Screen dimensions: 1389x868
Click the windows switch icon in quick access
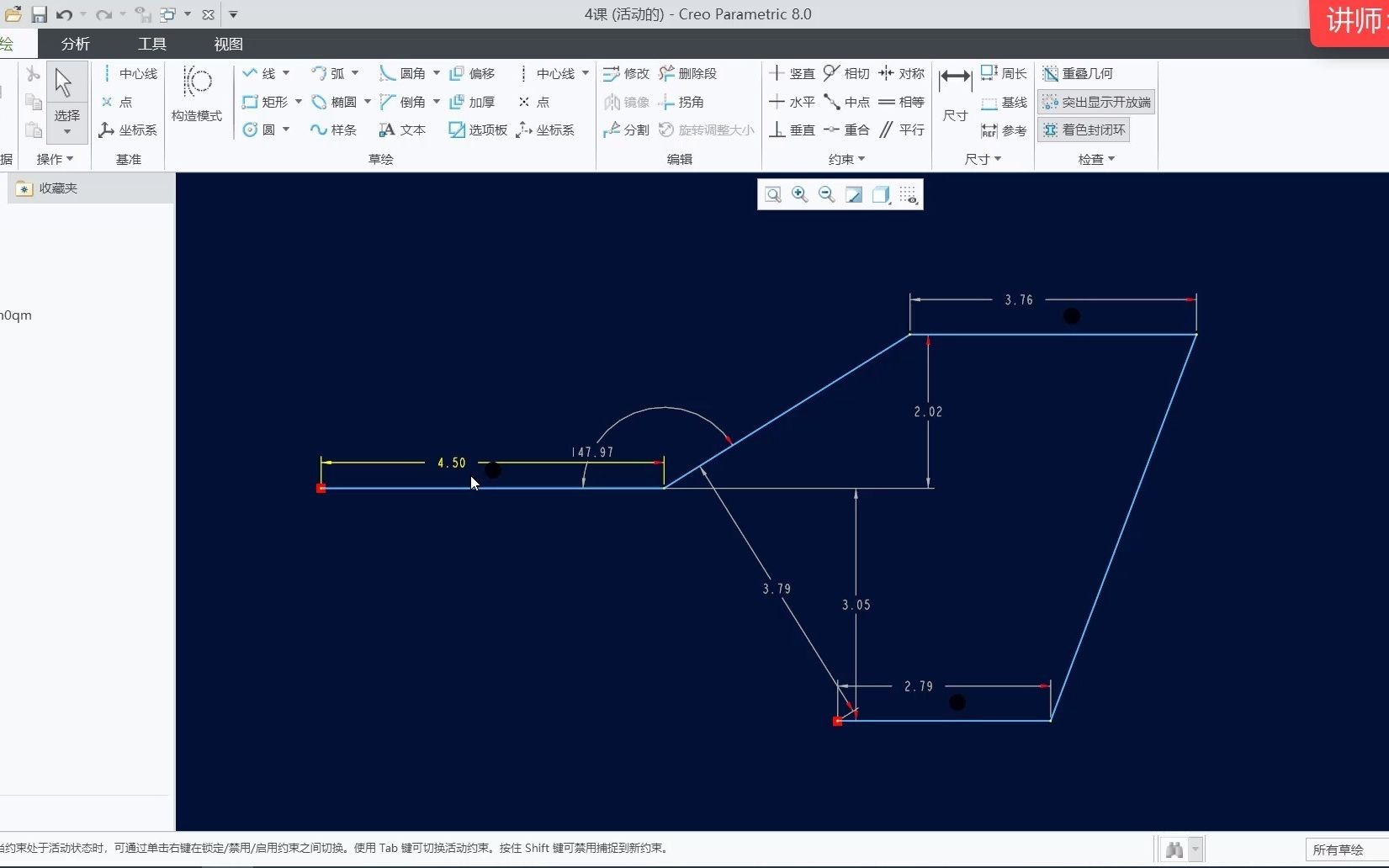click(x=168, y=14)
